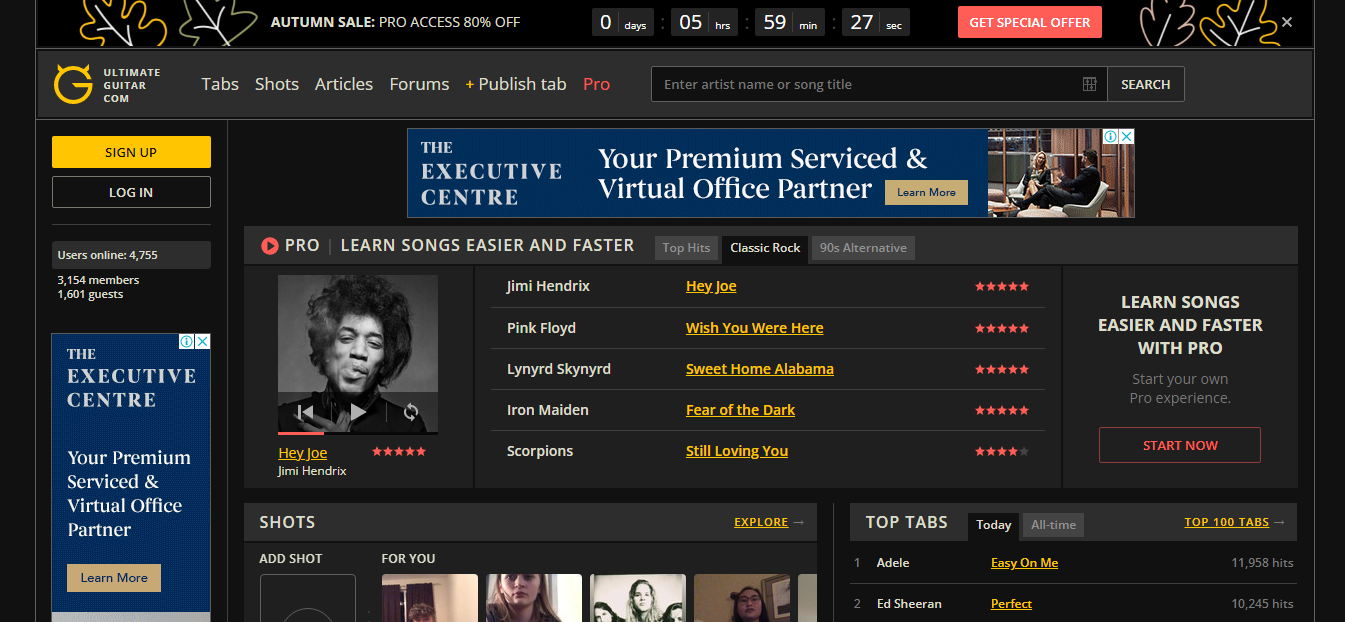Image resolution: width=1345 pixels, height=622 pixels.
Task: Open the Ultimate Guitar logo home link
Action: (x=106, y=85)
